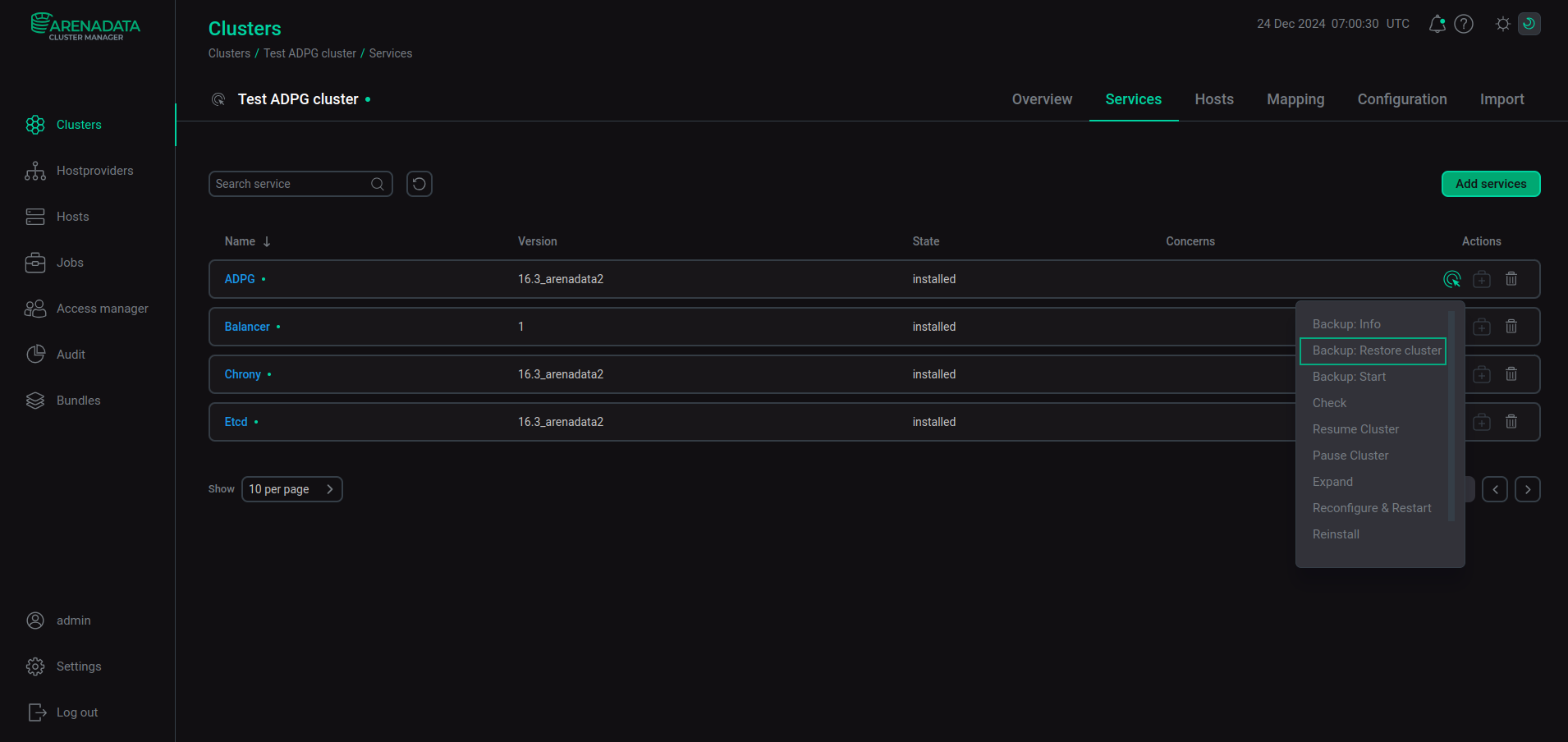Screen dimensions: 1568x742
Task: Sort the table by the Name column
Action: click(x=247, y=241)
